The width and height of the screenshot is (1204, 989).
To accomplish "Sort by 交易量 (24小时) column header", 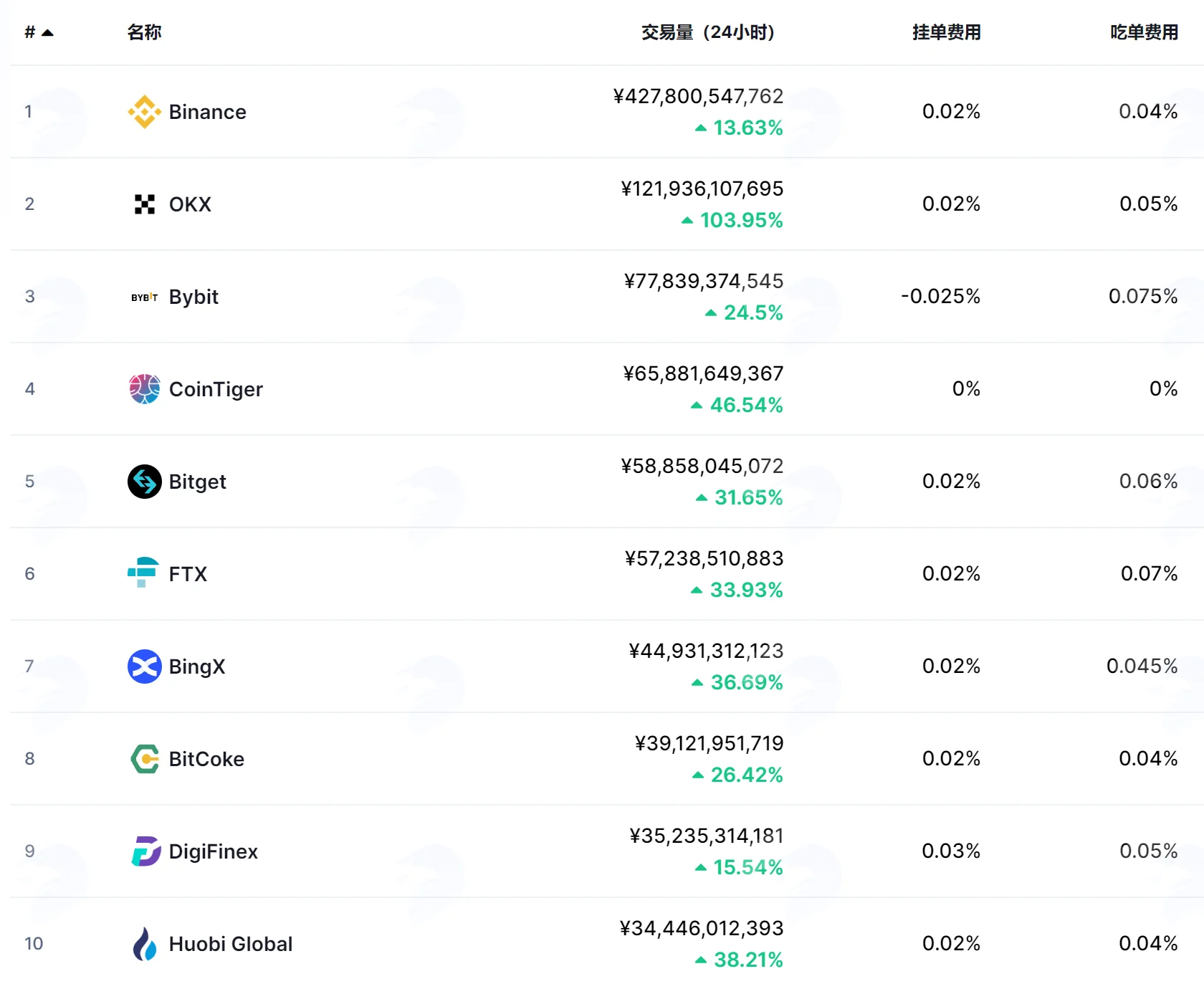I will point(707,32).
